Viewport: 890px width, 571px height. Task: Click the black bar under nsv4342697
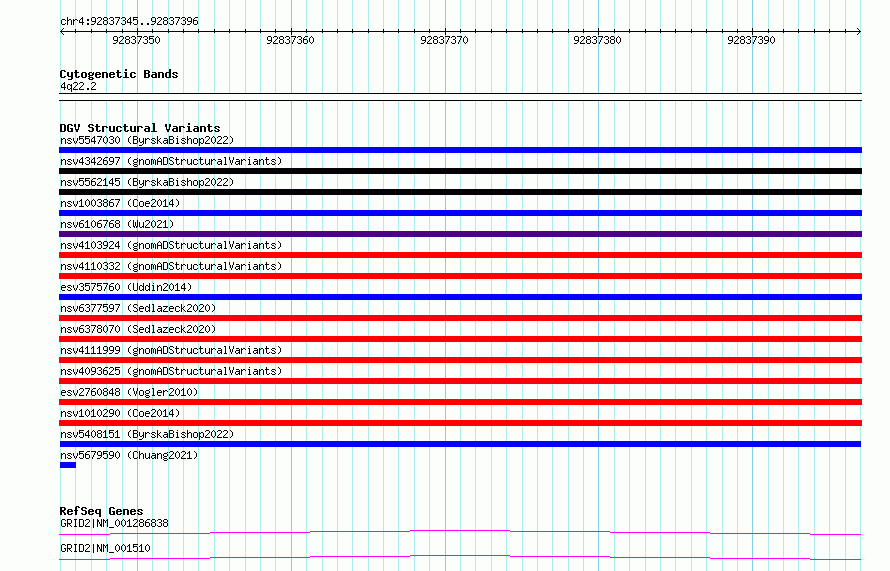pos(460,171)
